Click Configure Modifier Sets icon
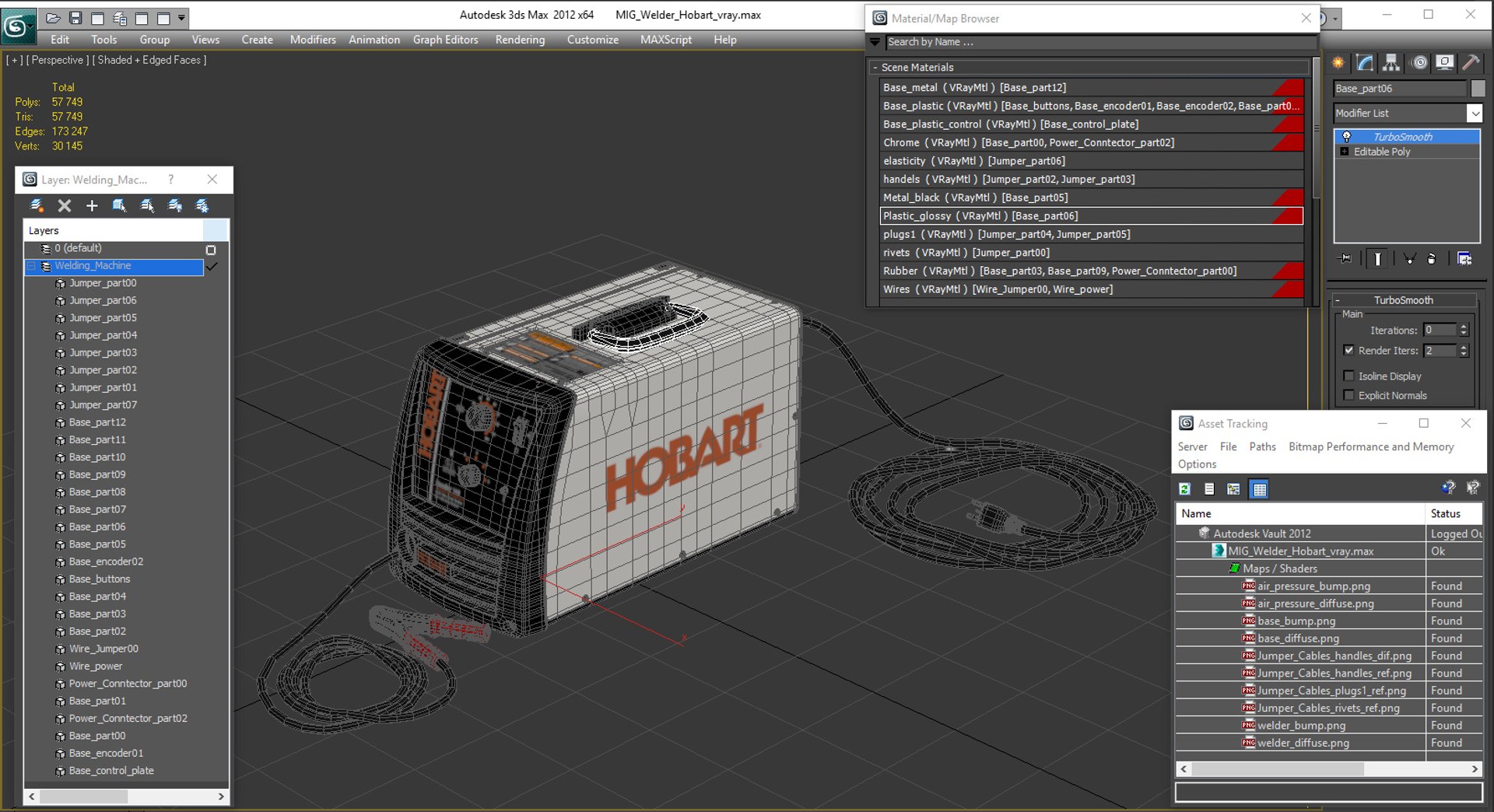 tap(1464, 259)
